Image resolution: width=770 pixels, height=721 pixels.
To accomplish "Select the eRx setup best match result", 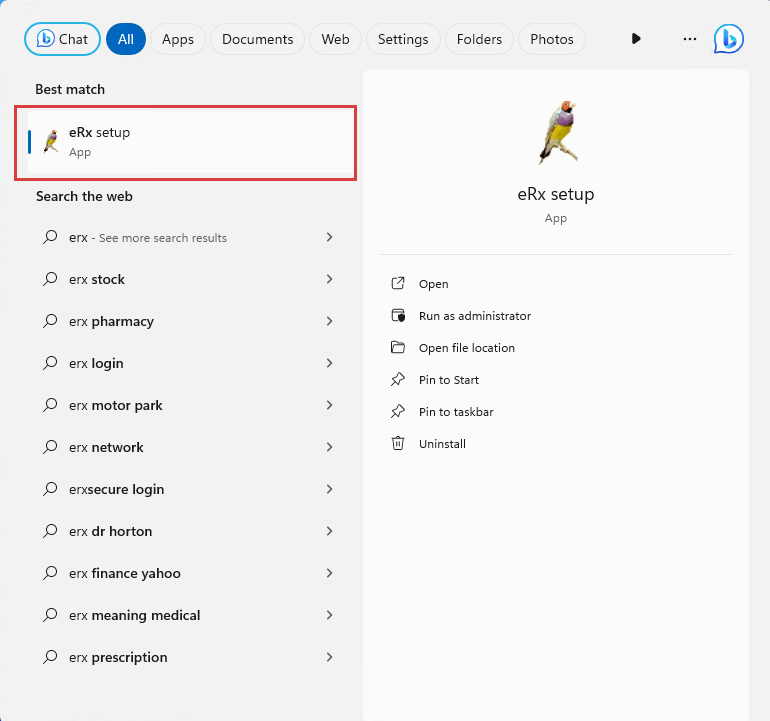I will tap(185, 143).
